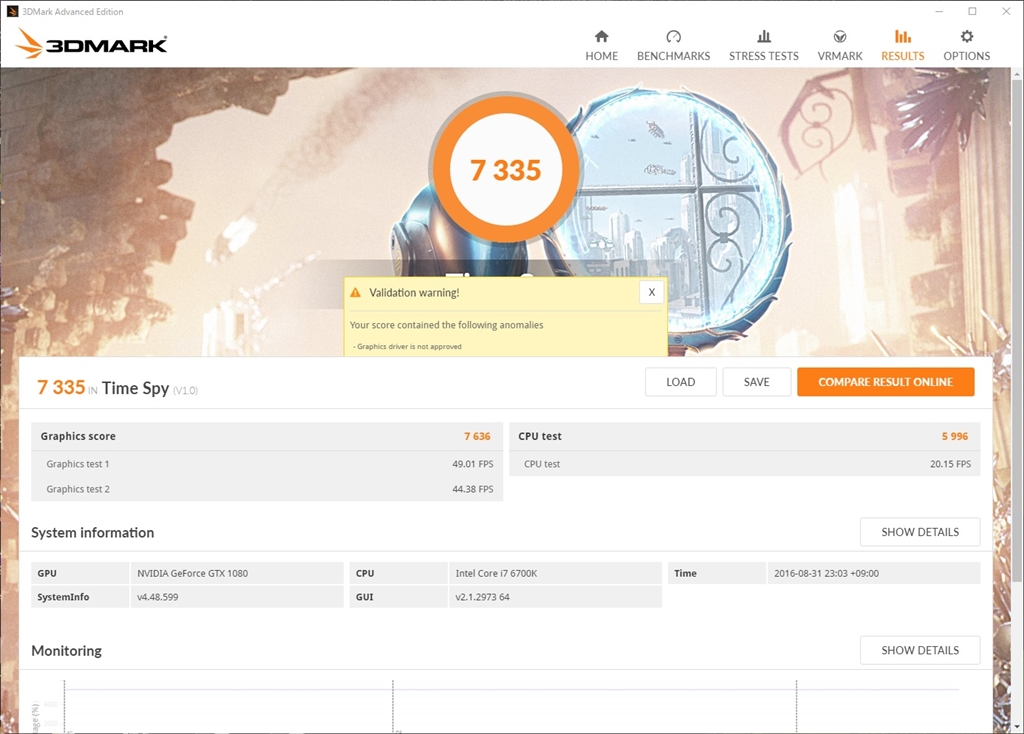The width and height of the screenshot is (1024, 734).
Task: Click the Results bars icon
Action: point(903,36)
